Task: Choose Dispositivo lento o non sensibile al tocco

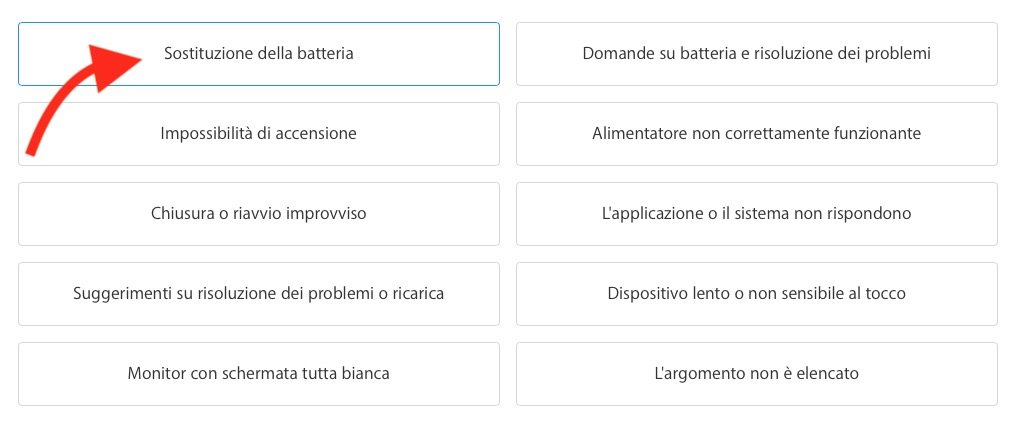Action: pyautogui.click(x=756, y=294)
